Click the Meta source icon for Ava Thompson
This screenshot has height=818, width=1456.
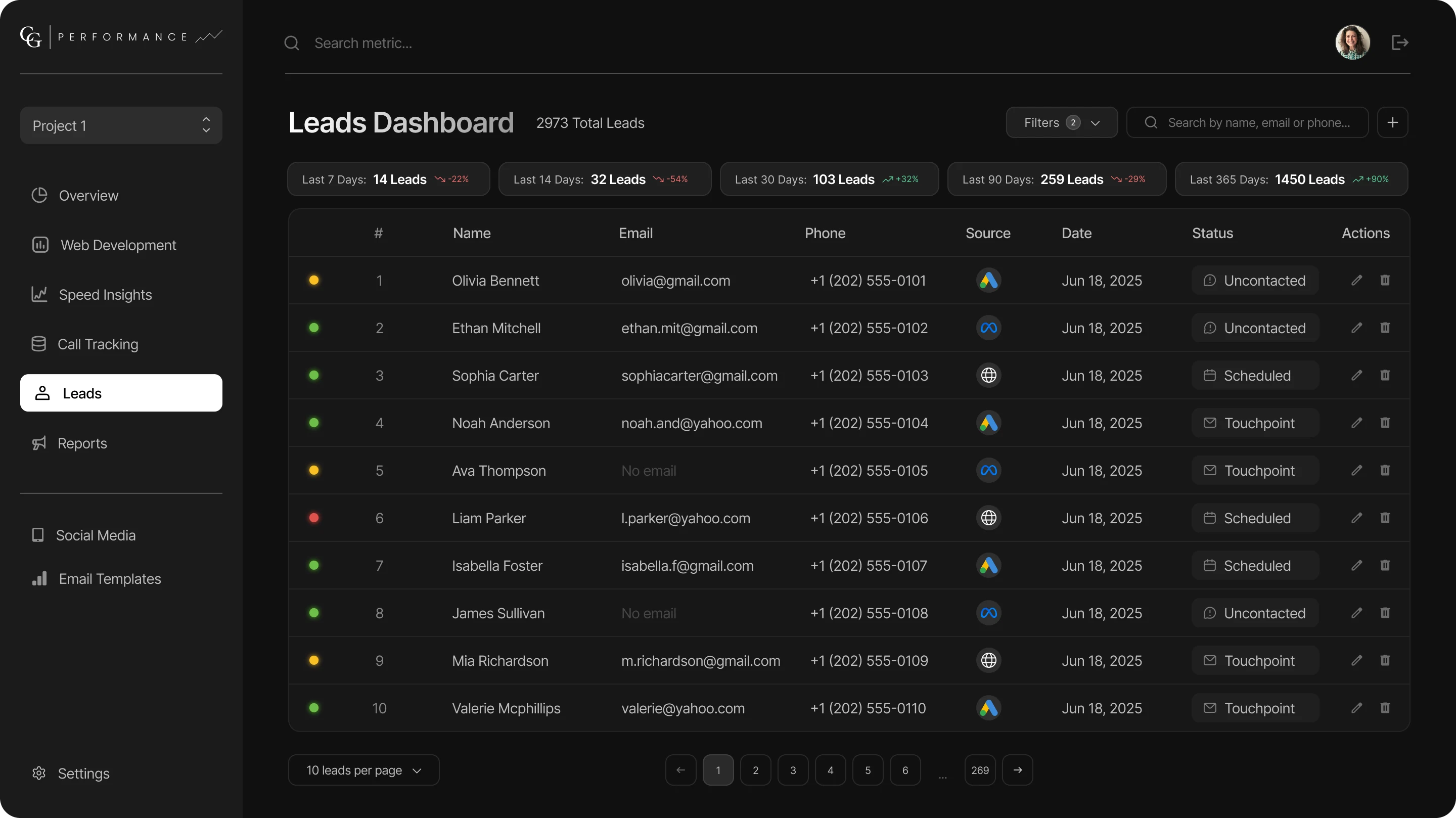pyautogui.click(x=988, y=470)
